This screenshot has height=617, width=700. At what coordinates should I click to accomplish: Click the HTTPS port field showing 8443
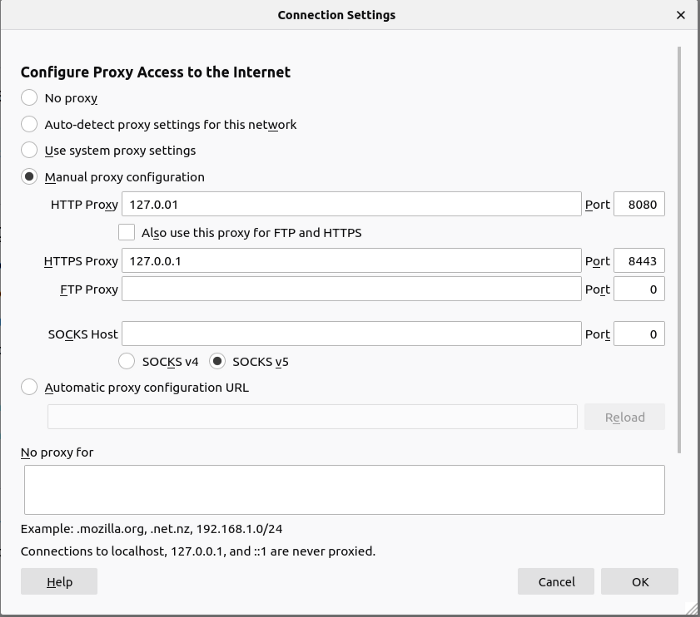pos(639,261)
